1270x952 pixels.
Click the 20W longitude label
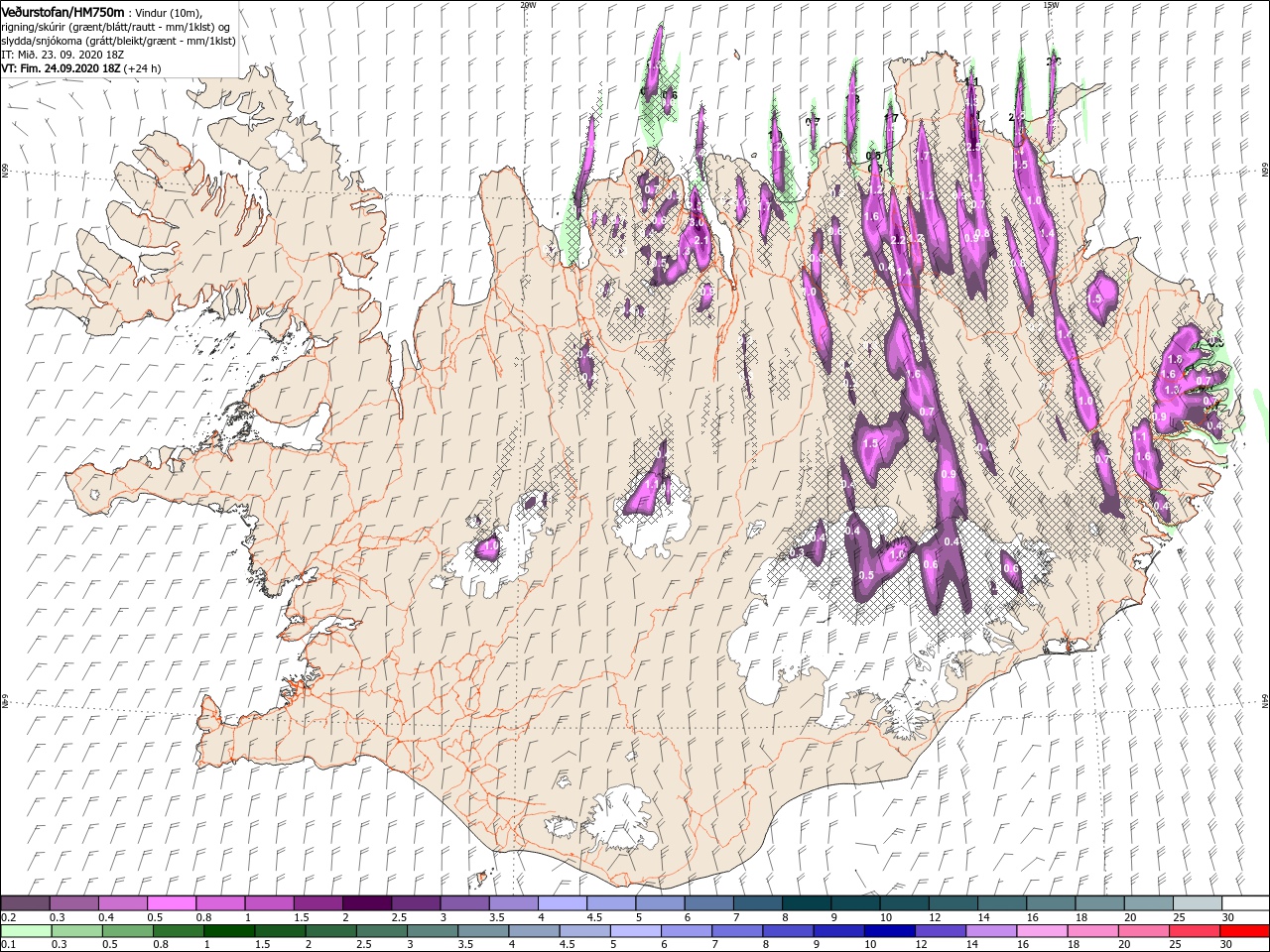coord(527,5)
